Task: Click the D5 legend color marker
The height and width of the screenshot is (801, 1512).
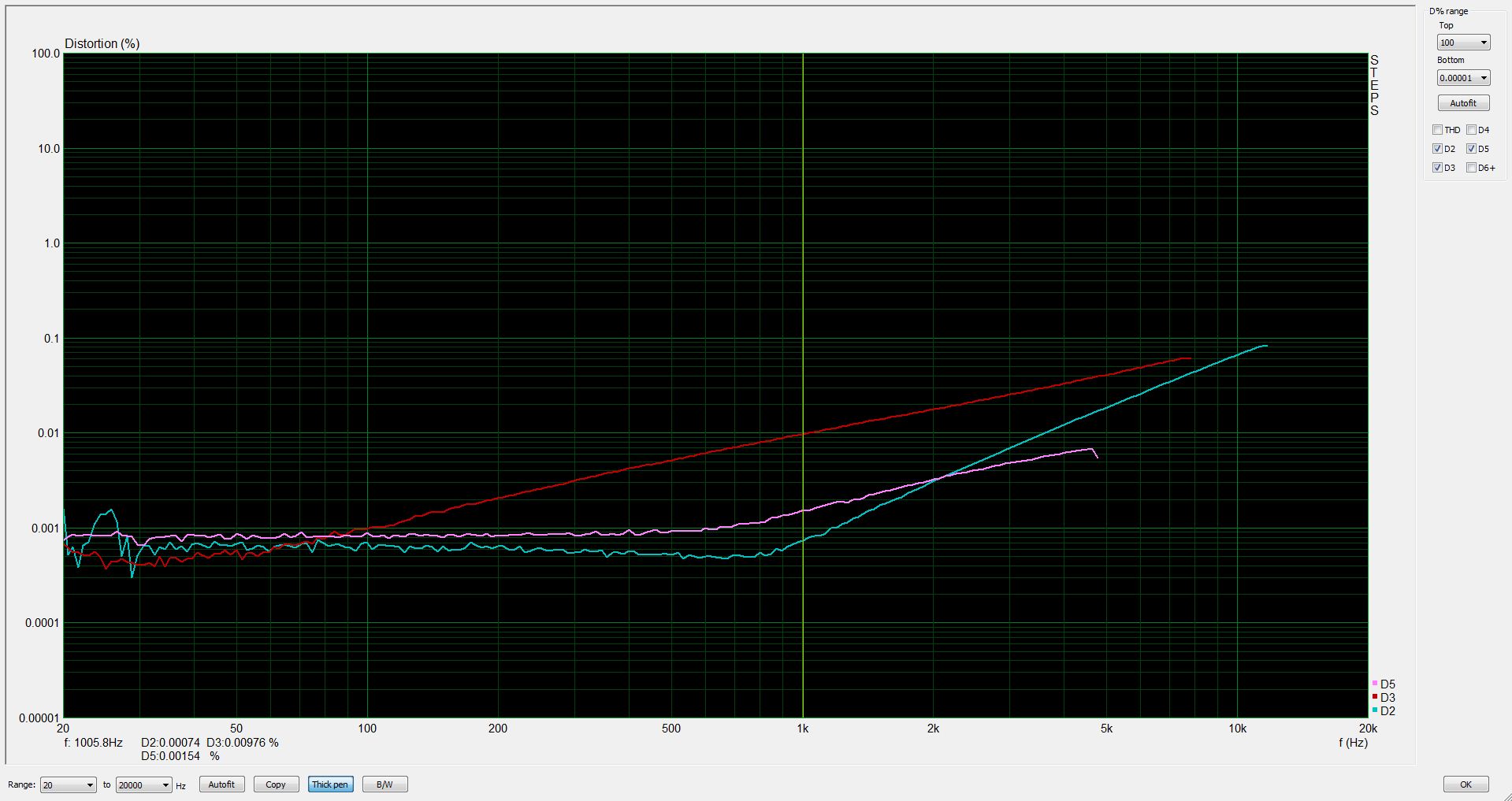Action: 1374,684
